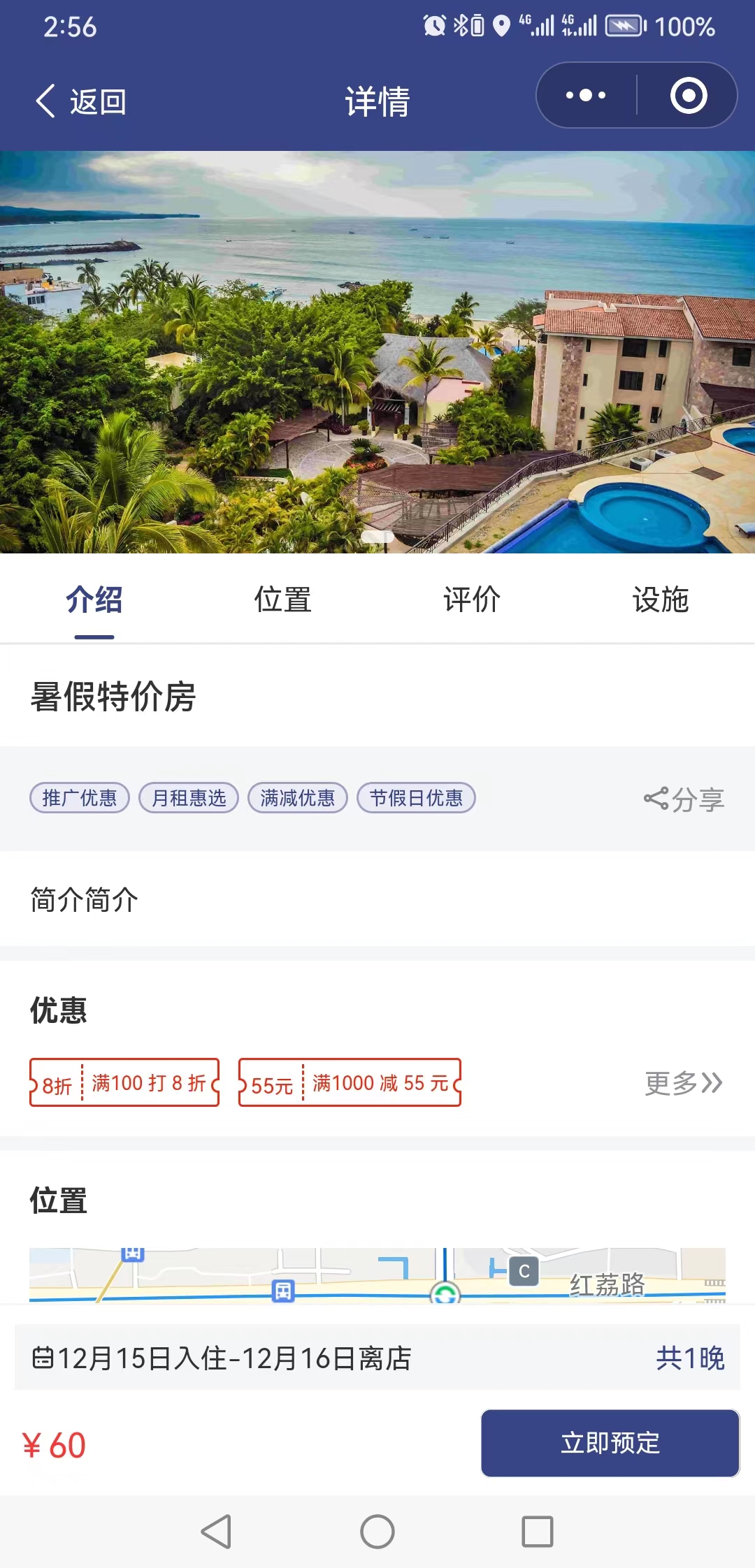The image size is (755, 1568).
Task: Switch to the 位置 tab
Action: 282,600
